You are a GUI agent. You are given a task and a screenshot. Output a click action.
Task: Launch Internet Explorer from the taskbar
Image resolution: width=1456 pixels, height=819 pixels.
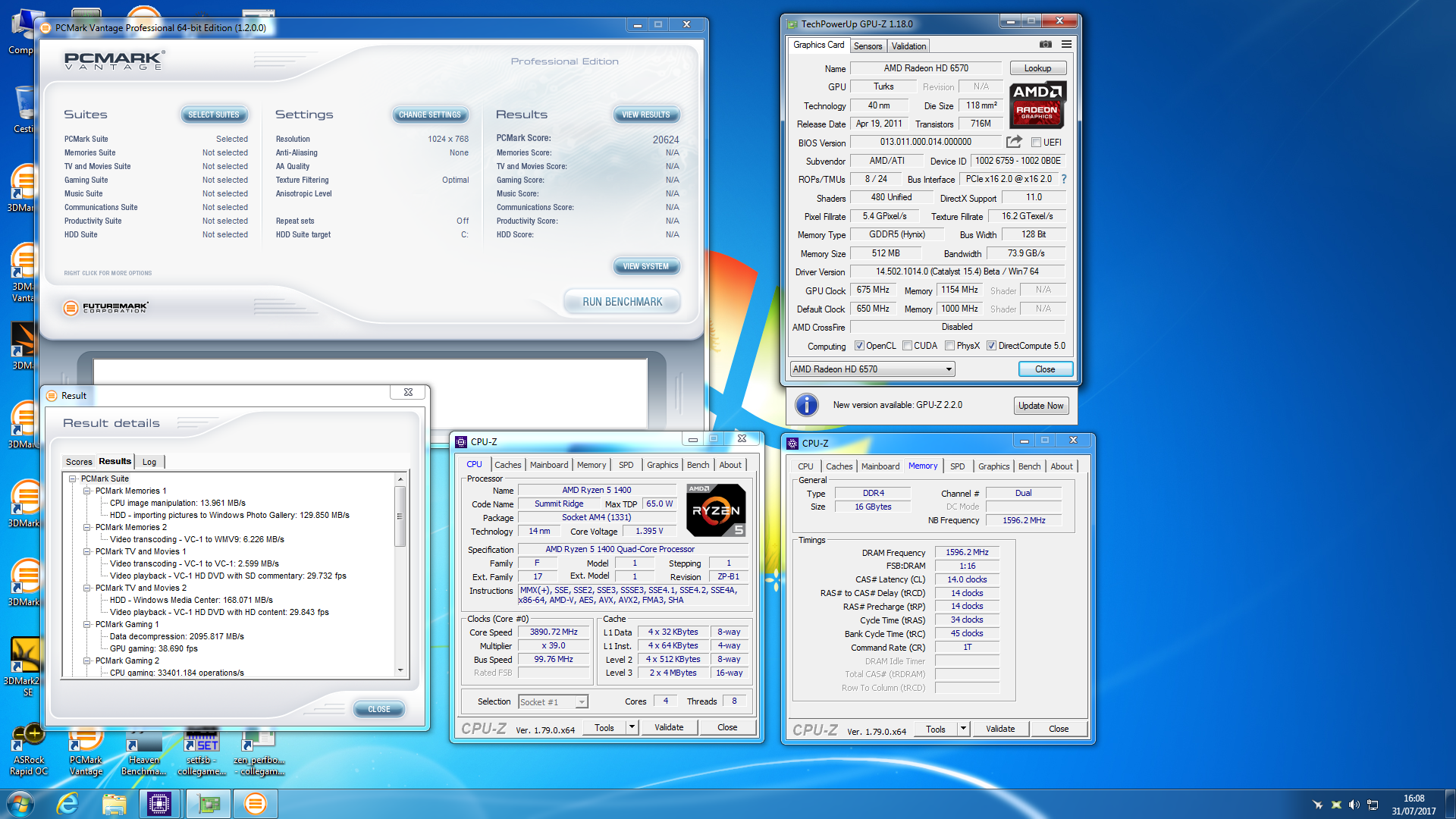point(67,804)
